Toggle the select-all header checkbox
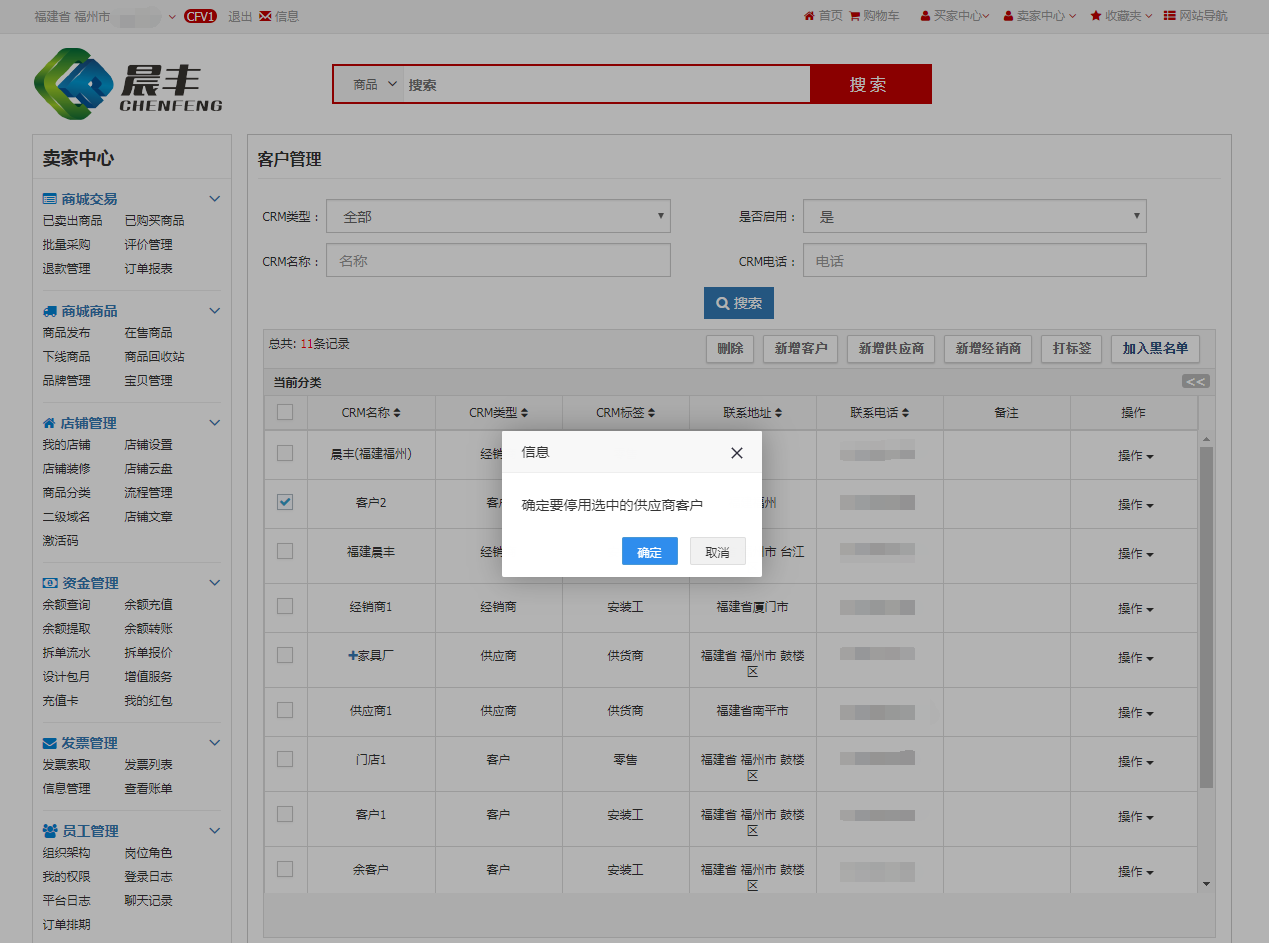The image size is (1269, 943). (x=285, y=412)
